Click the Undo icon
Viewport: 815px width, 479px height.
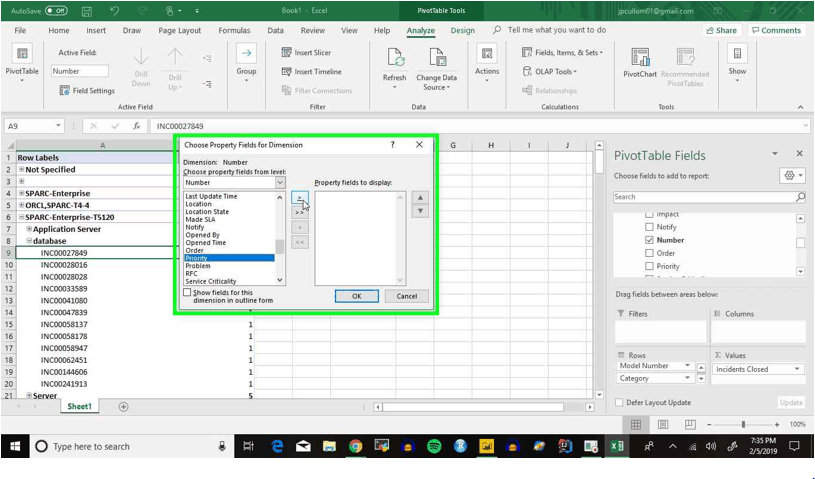[114, 11]
